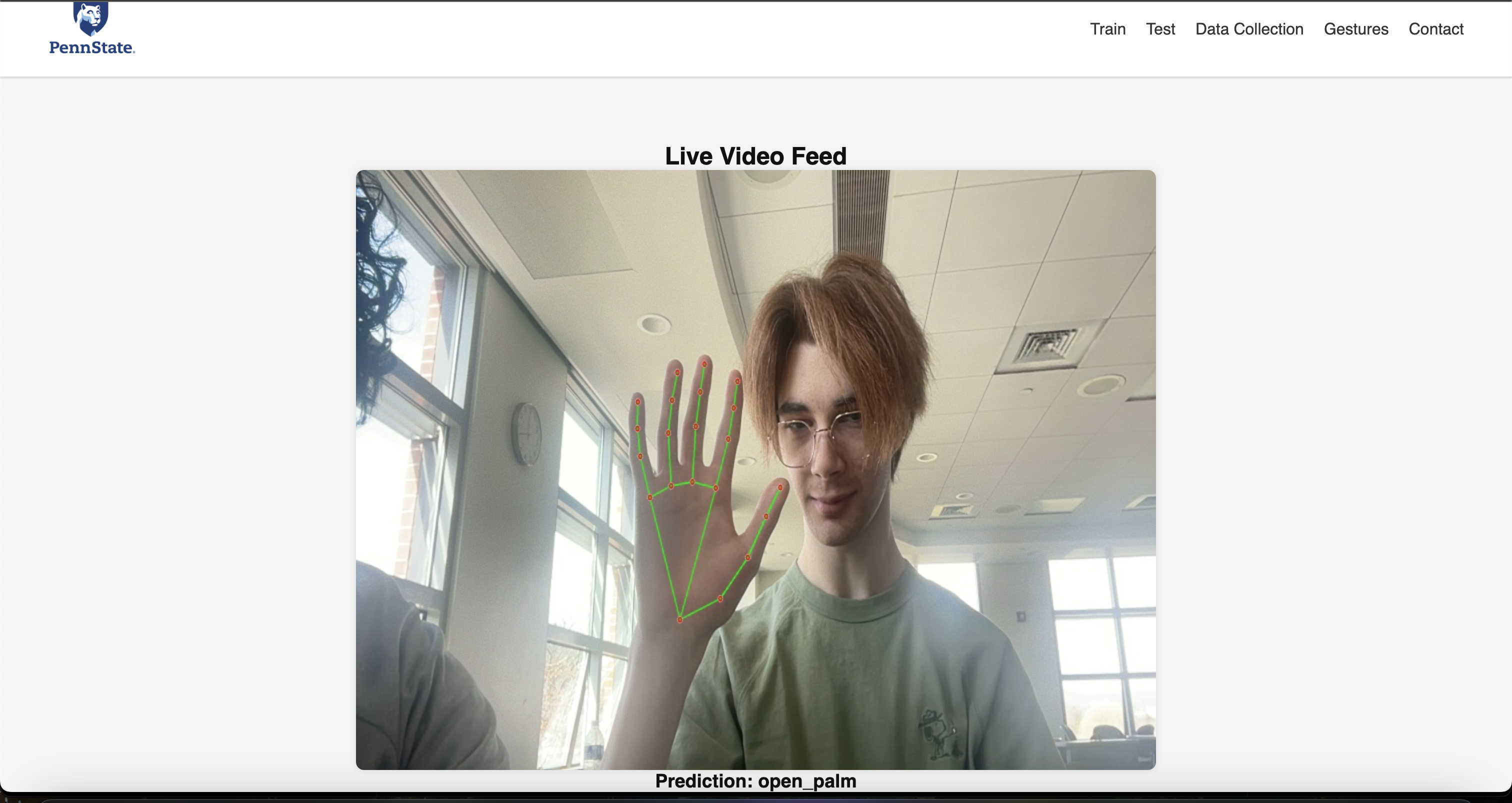Viewport: 1512px width, 803px height.
Task: Click the wall clock in video feed
Action: [527, 434]
